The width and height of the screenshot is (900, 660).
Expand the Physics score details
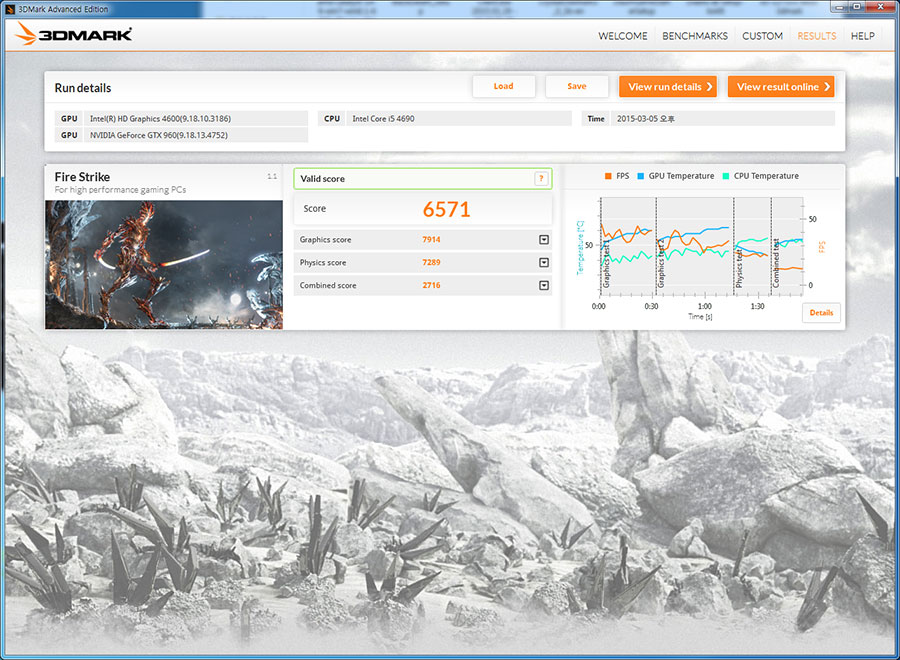pos(544,262)
